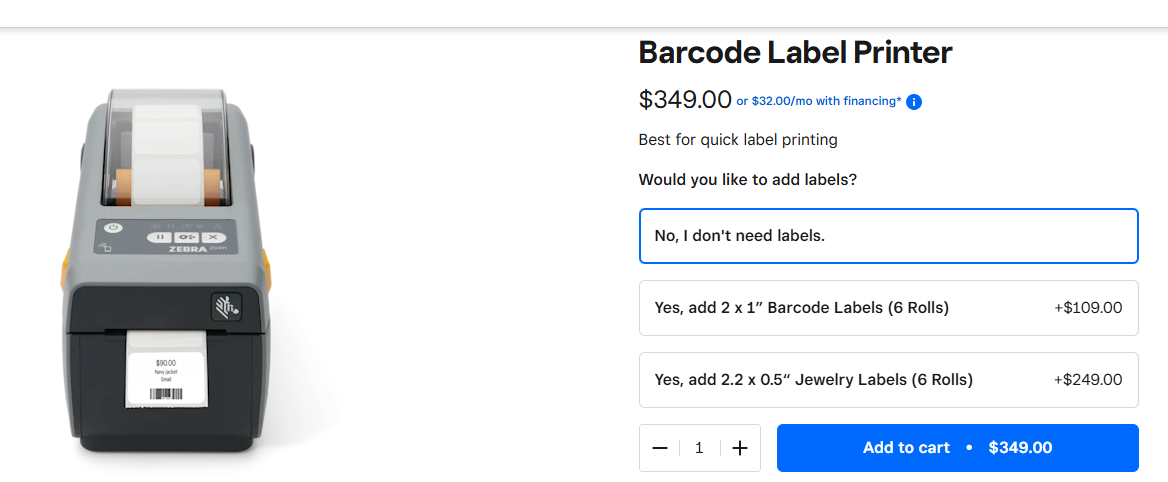Select "No, I don't need labels" option

click(888, 236)
